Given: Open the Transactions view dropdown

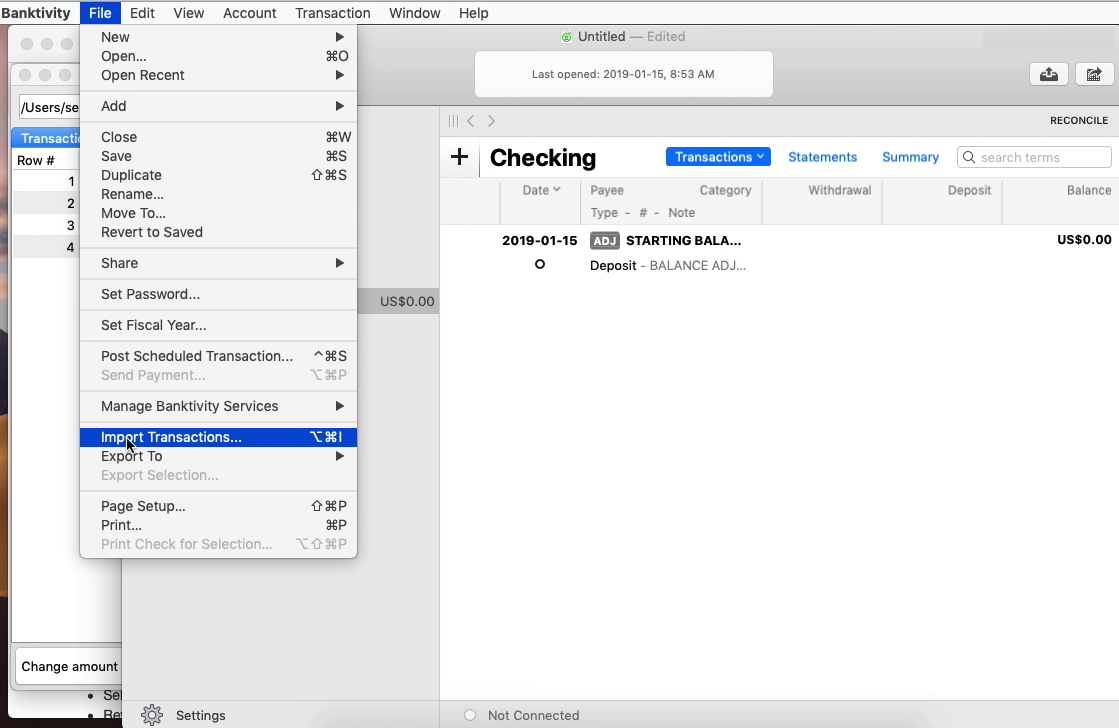Looking at the screenshot, I should click(718, 157).
